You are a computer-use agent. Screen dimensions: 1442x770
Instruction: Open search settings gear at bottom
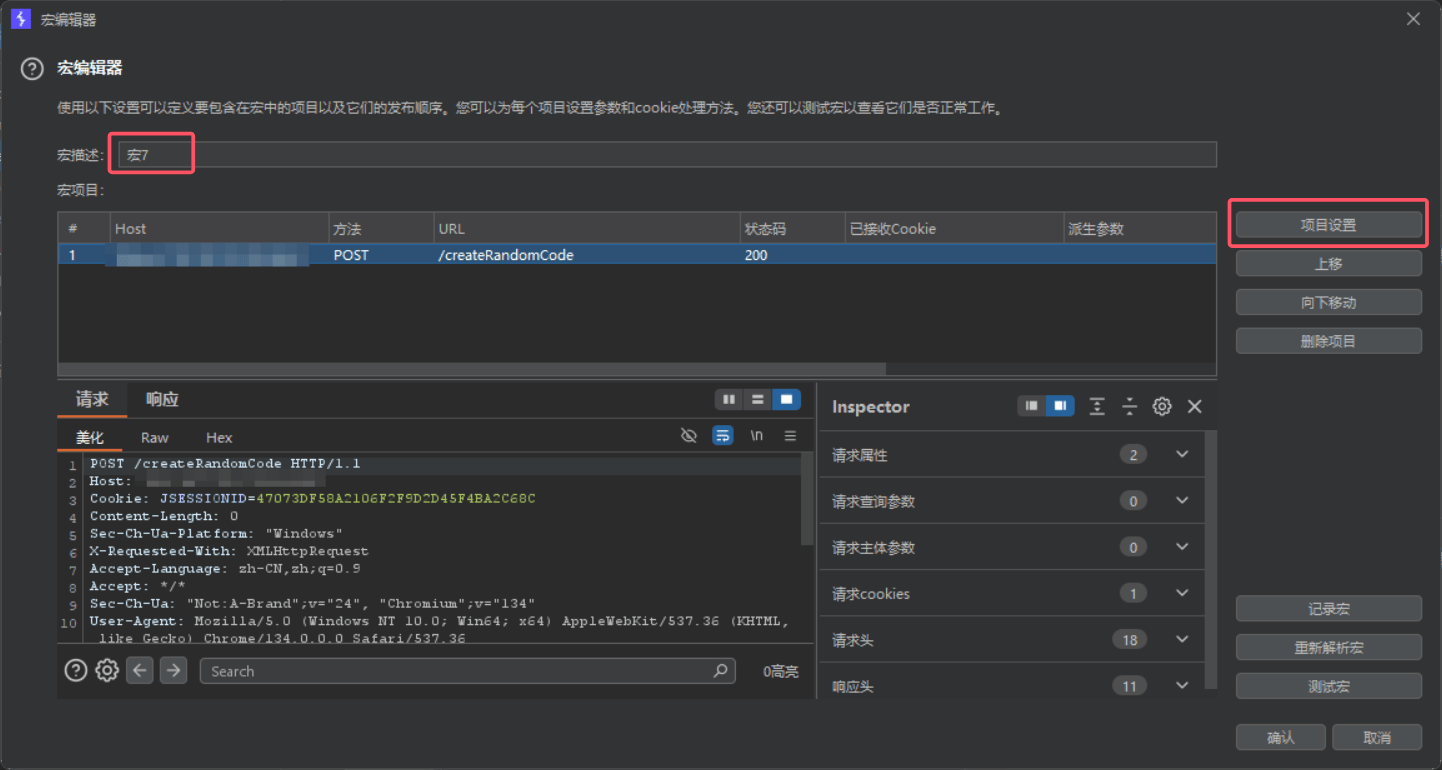coord(107,670)
